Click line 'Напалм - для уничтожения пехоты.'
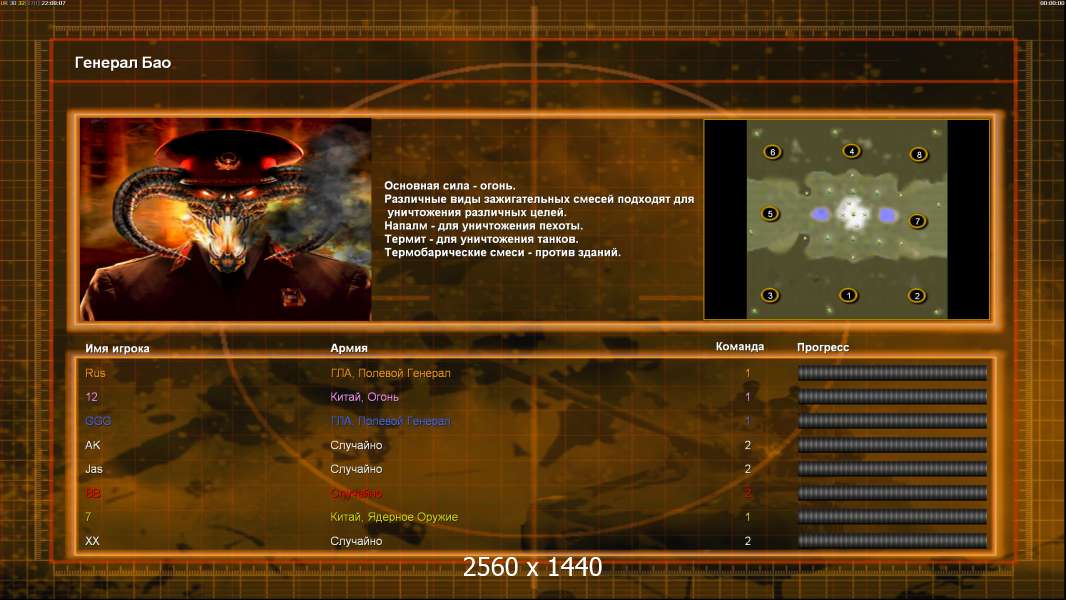This screenshot has width=1066, height=600. tap(483, 226)
